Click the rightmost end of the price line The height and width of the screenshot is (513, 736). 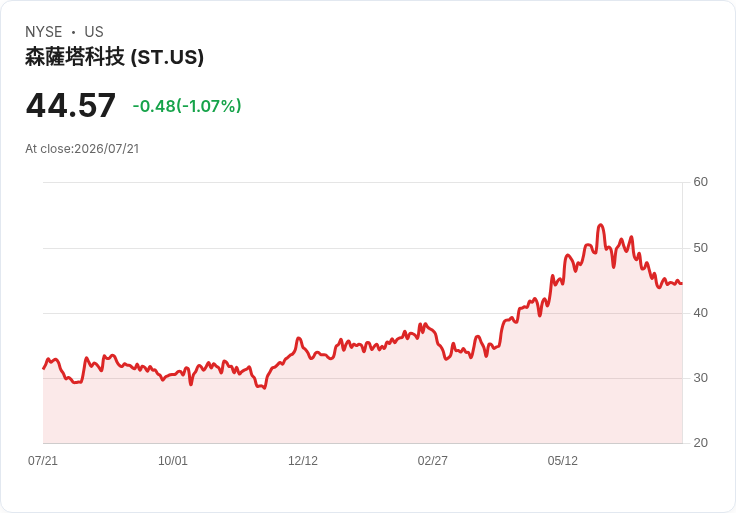coord(681,283)
